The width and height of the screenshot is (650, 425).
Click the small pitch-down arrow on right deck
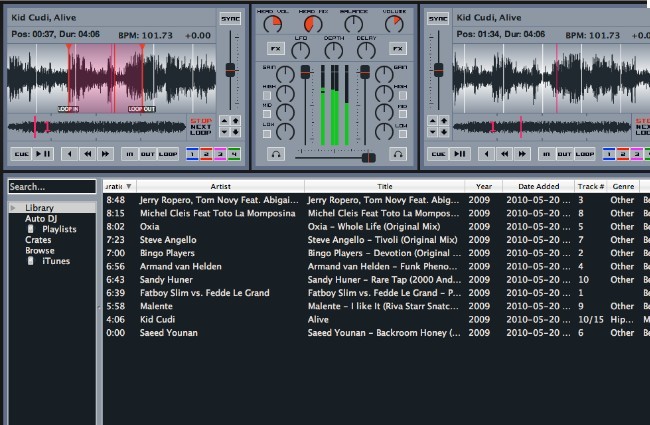pos(433,132)
